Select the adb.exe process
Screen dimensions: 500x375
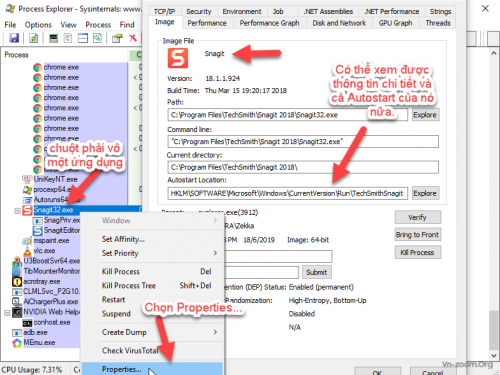[x=35, y=332]
